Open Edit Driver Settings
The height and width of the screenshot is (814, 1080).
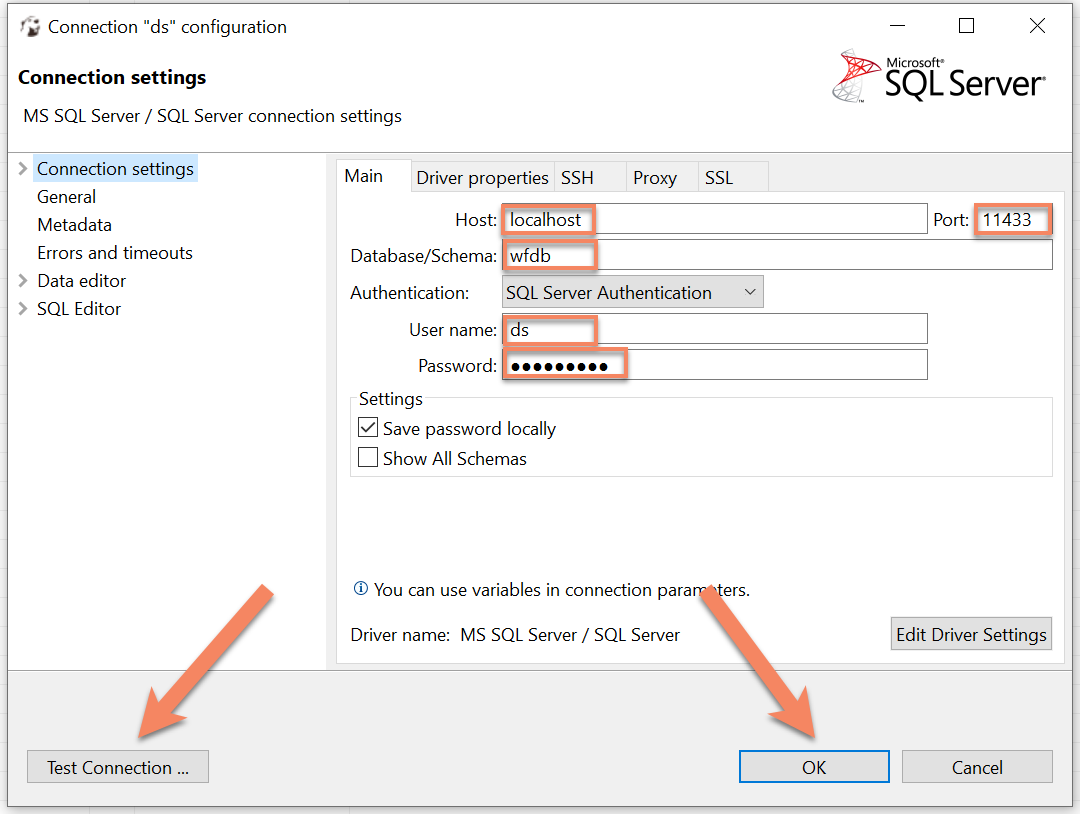[971, 634]
